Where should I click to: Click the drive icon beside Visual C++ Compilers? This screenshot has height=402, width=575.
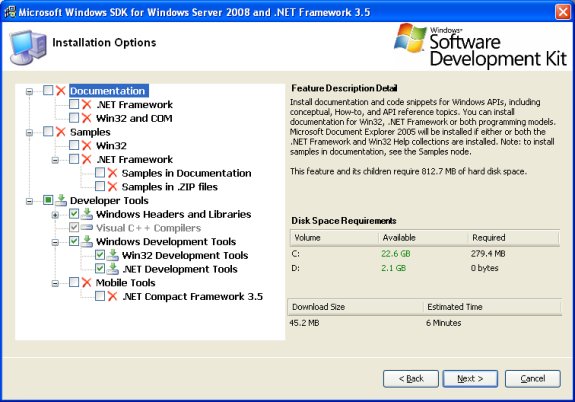click(x=87, y=227)
